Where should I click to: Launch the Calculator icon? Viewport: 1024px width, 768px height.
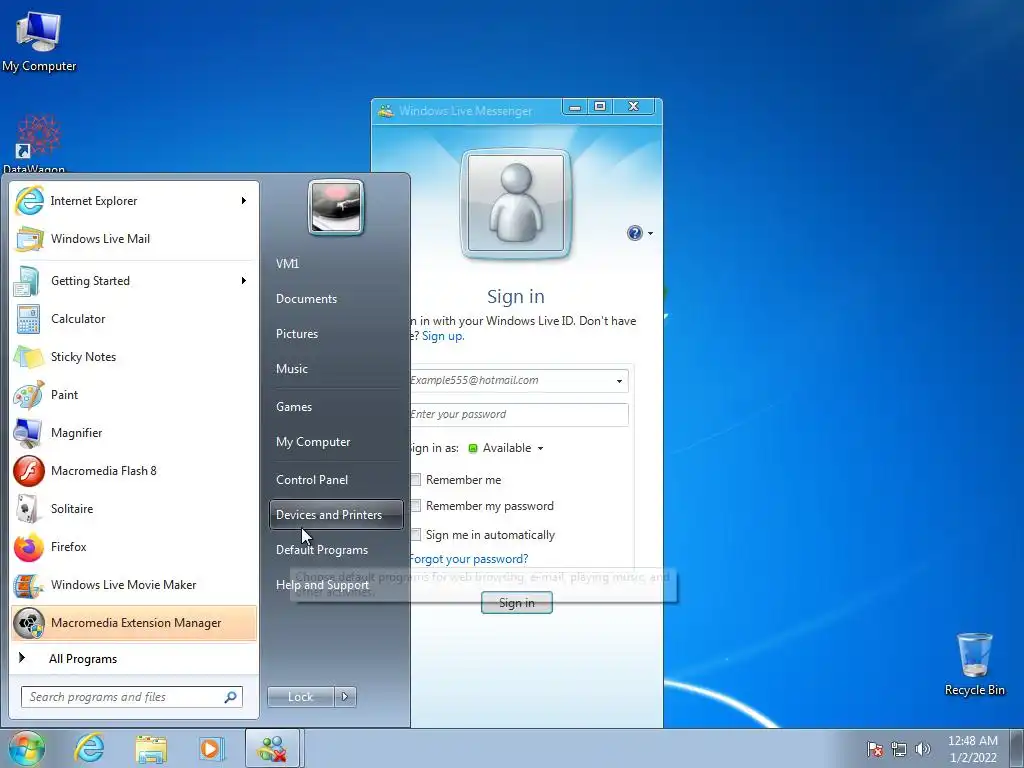[x=28, y=319]
